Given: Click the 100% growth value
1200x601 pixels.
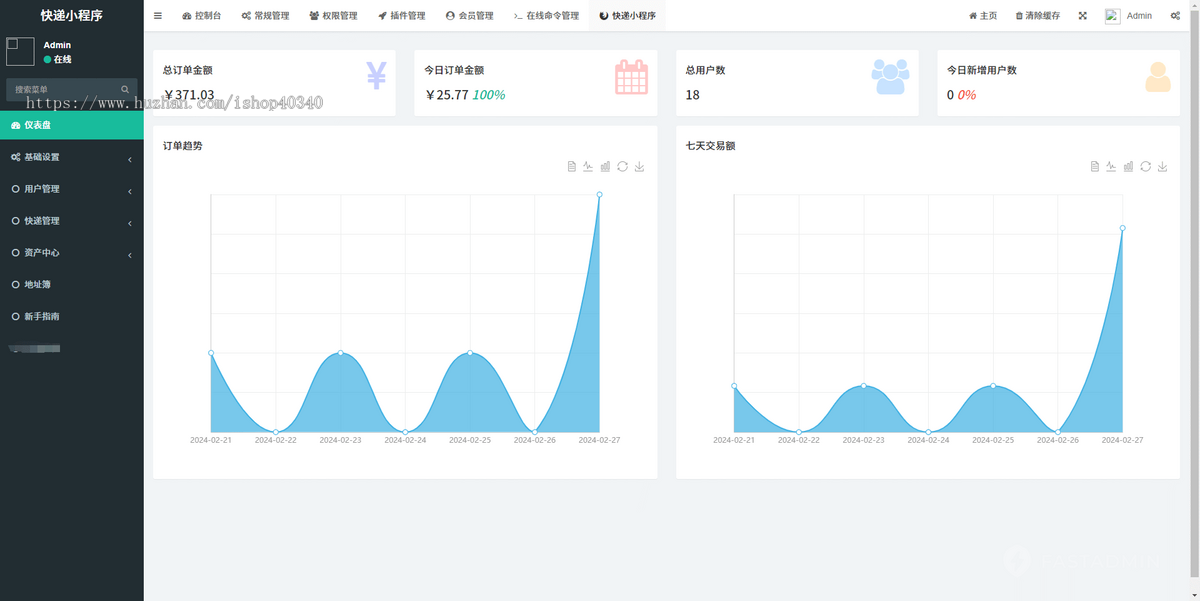Looking at the screenshot, I should [x=489, y=95].
